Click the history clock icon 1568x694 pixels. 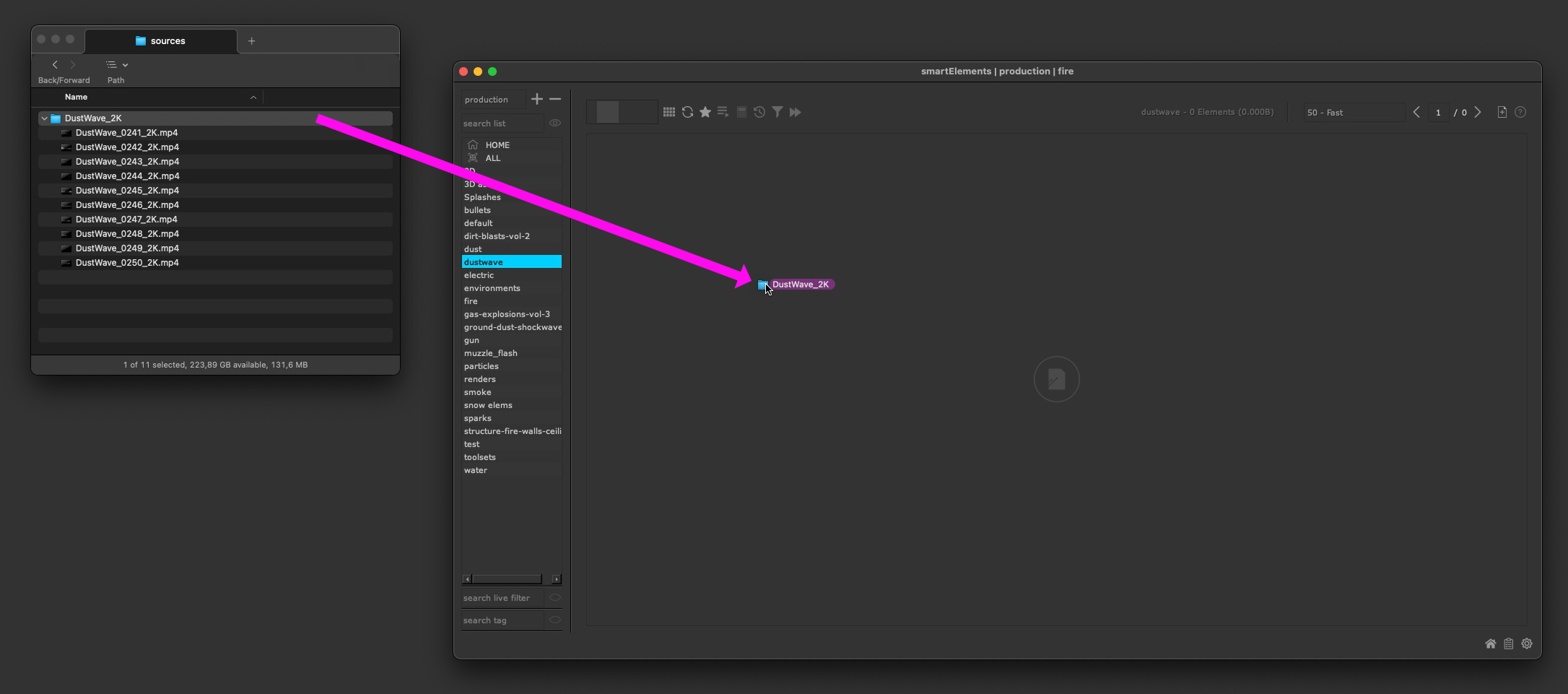759,112
